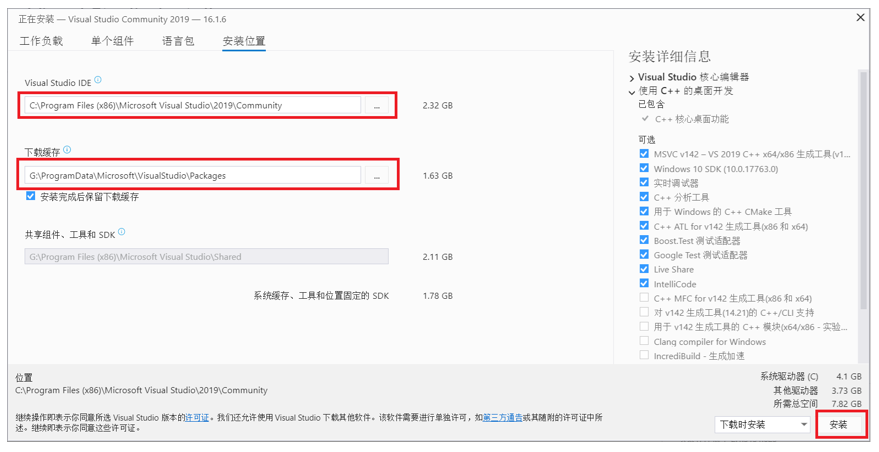Click the disabled shared components path field
Image resolution: width=879 pixels, height=452 pixels.
click(206, 257)
